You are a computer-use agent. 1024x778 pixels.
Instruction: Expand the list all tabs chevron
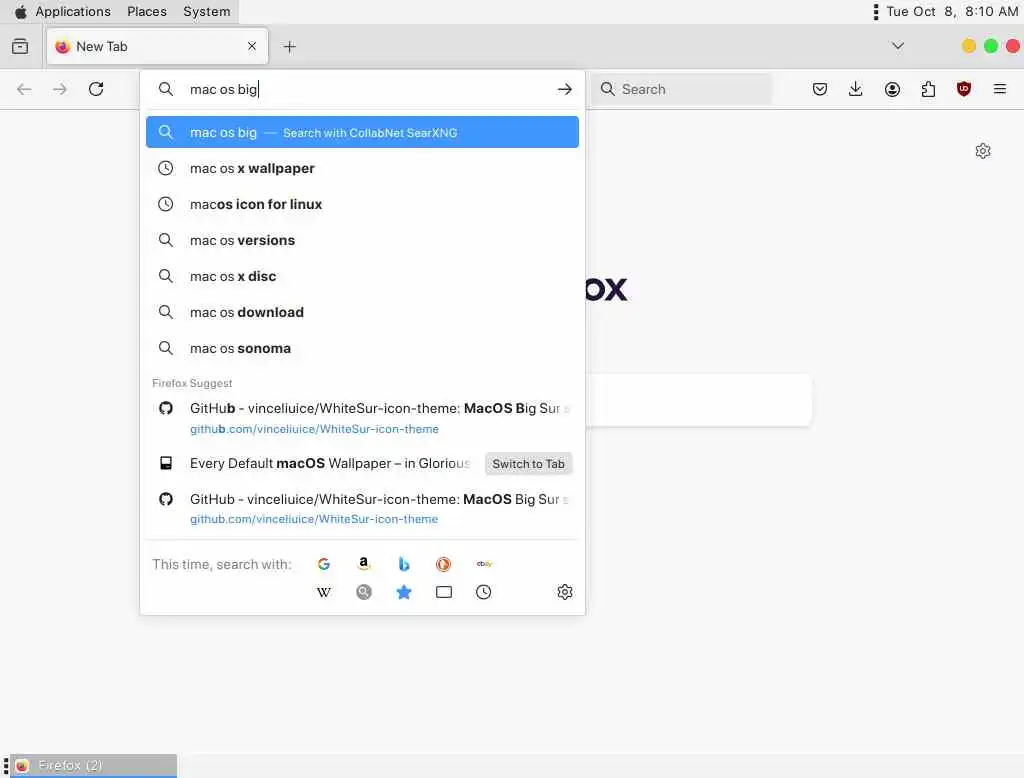click(x=898, y=46)
